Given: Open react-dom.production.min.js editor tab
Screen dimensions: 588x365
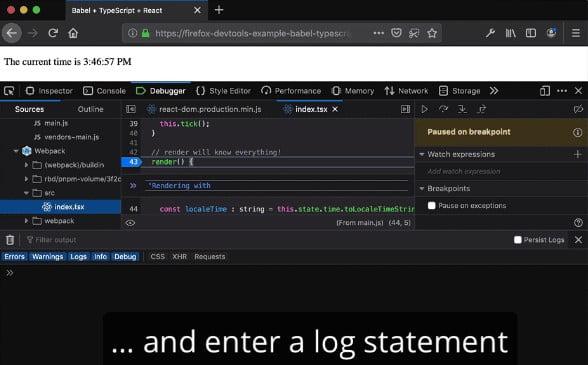Looking at the screenshot, I should pyautogui.click(x=204, y=109).
